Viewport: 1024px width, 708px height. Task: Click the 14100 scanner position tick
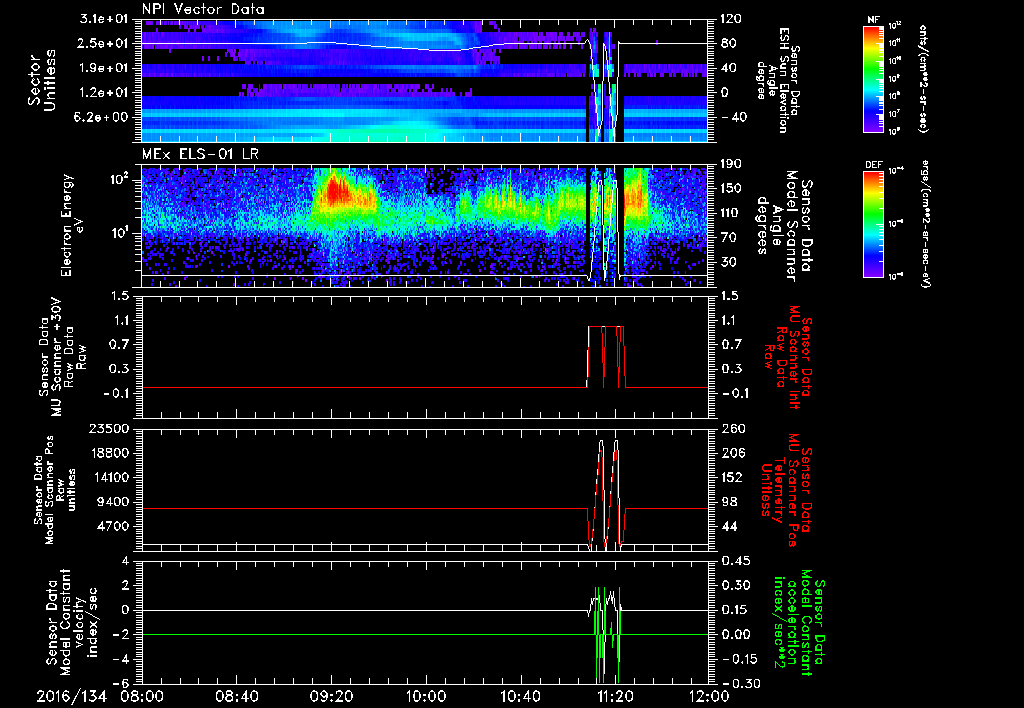click(112, 477)
